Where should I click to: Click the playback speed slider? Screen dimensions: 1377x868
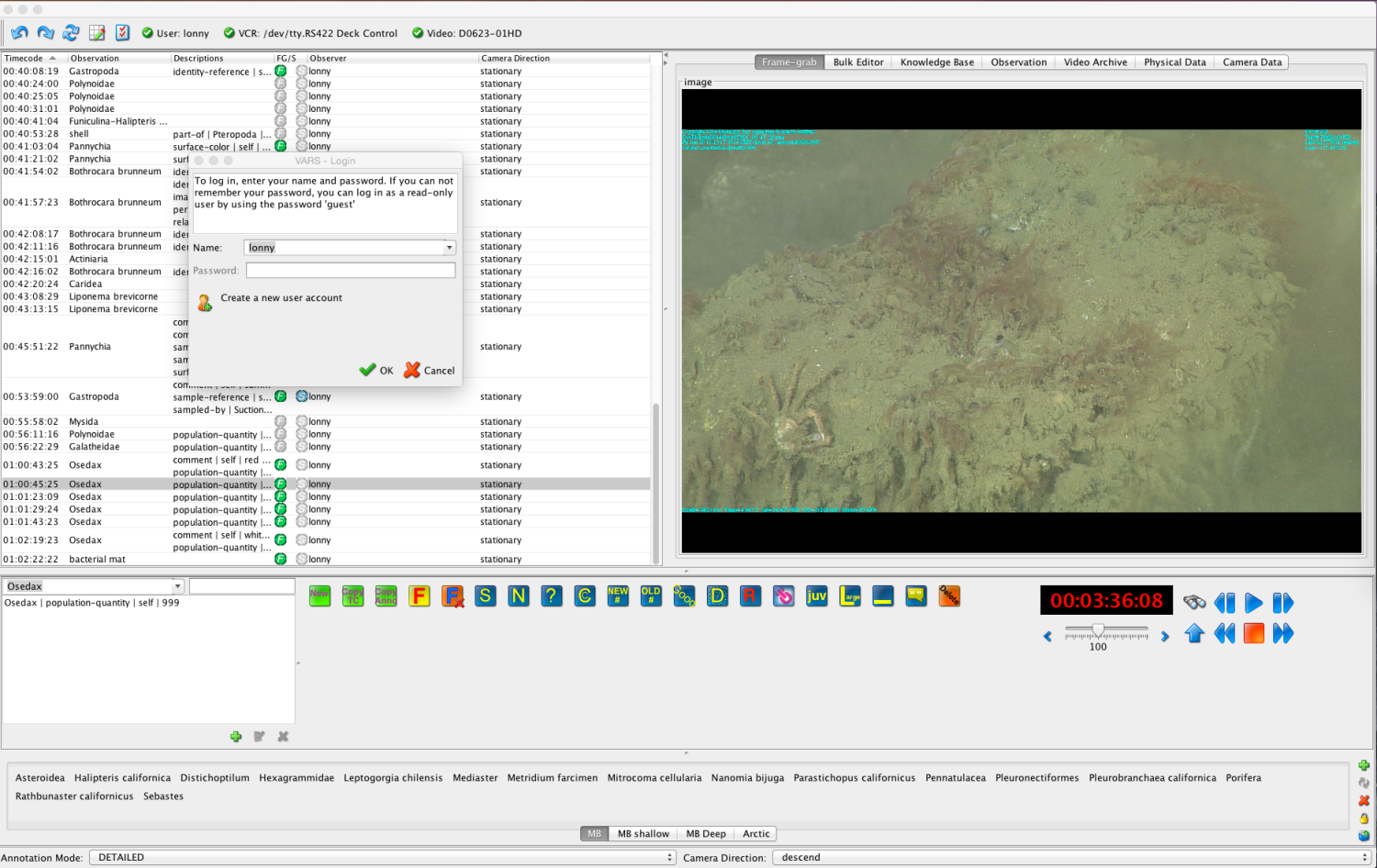(x=1098, y=629)
